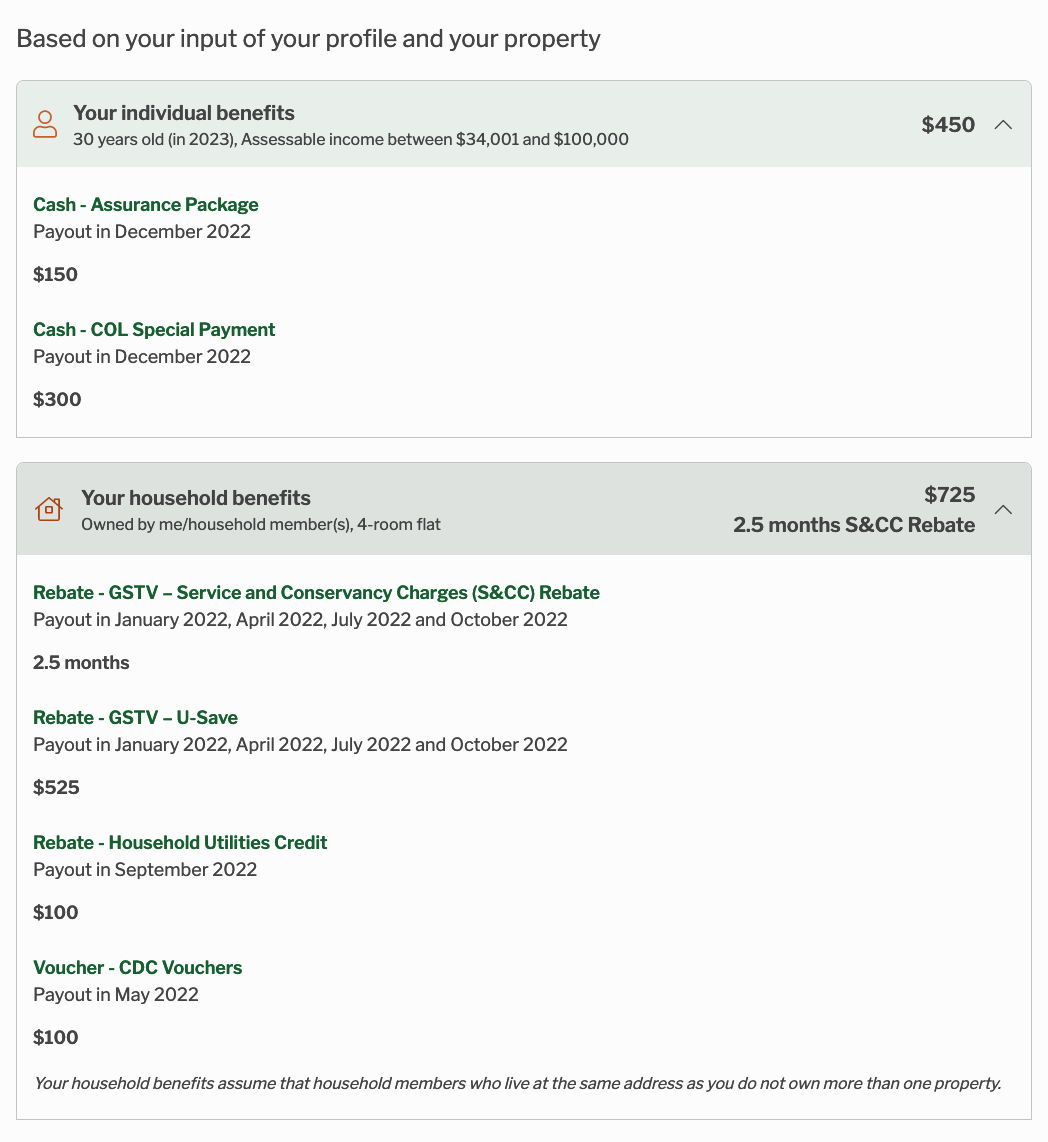Screen dimensions: 1048x1142
Task: Open the Rebate - GSTV – U-Save link
Action: 135,718
